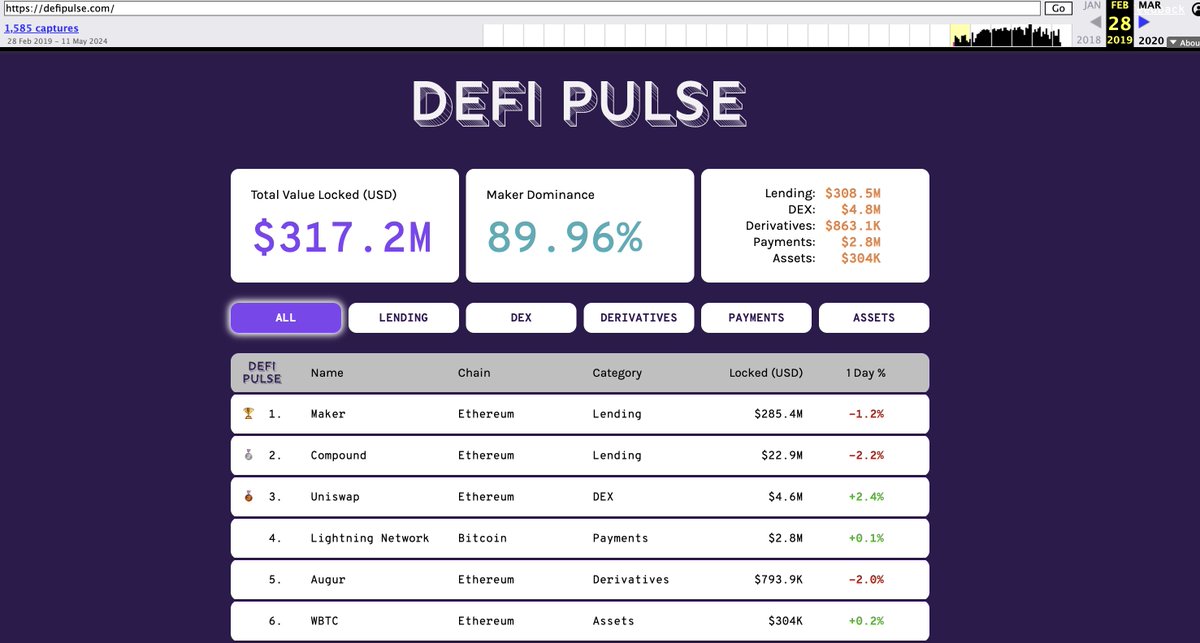The image size is (1200, 643).
Task: Switch to the LENDING tab
Action: 403,318
